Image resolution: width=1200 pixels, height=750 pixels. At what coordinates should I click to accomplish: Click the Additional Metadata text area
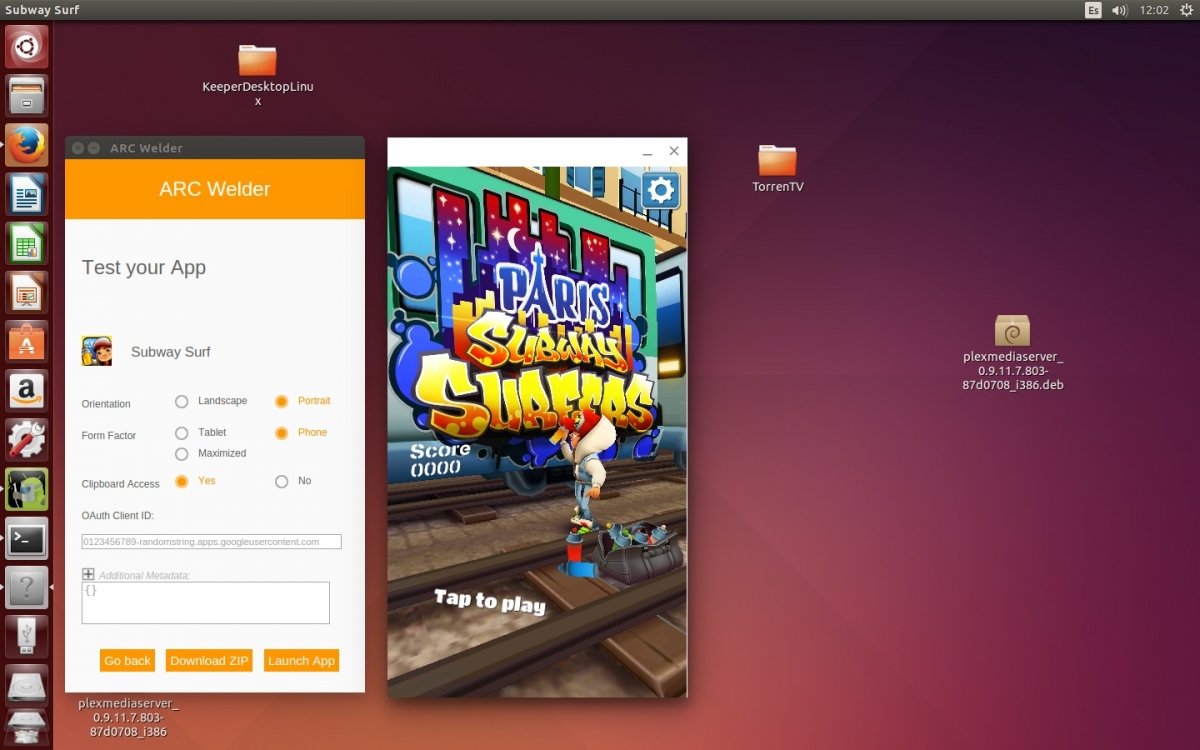tap(206, 603)
